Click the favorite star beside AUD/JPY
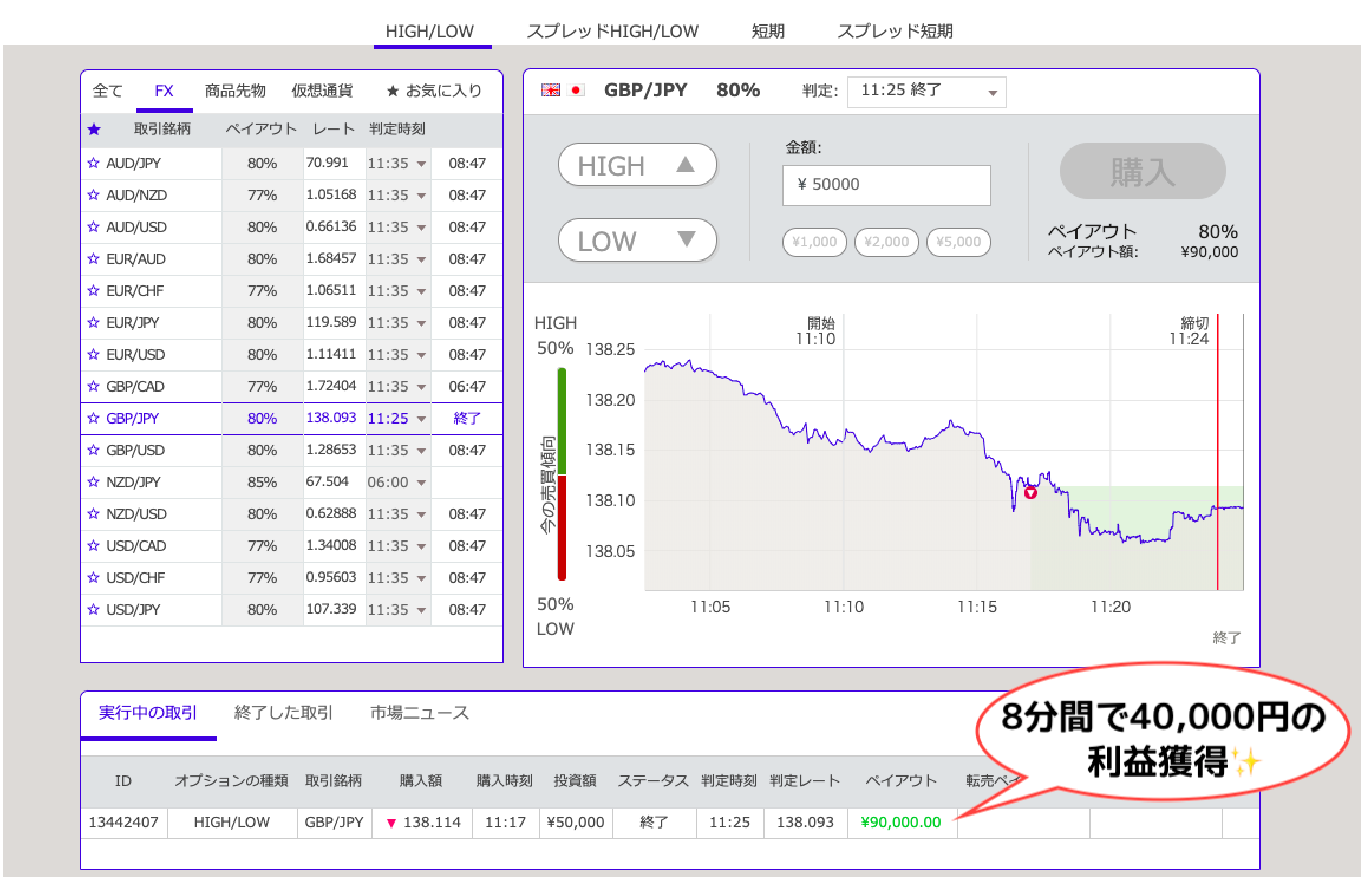Screen dimensions: 1366x878 [x=94, y=163]
